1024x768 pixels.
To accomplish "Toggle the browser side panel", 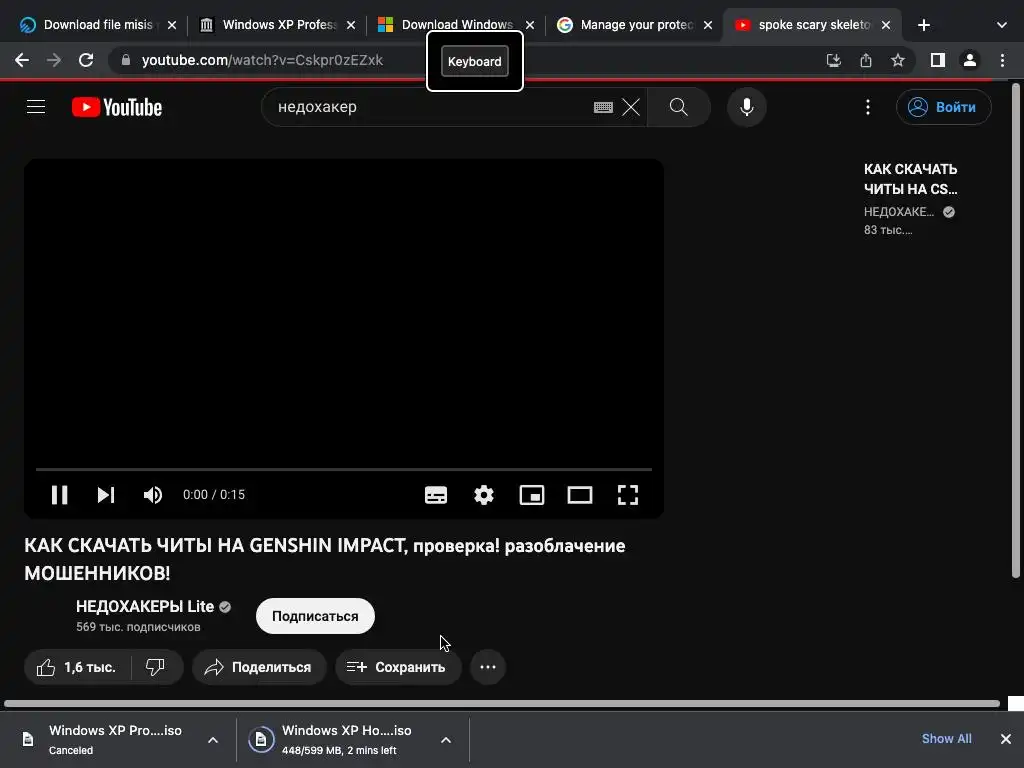I will coord(938,60).
